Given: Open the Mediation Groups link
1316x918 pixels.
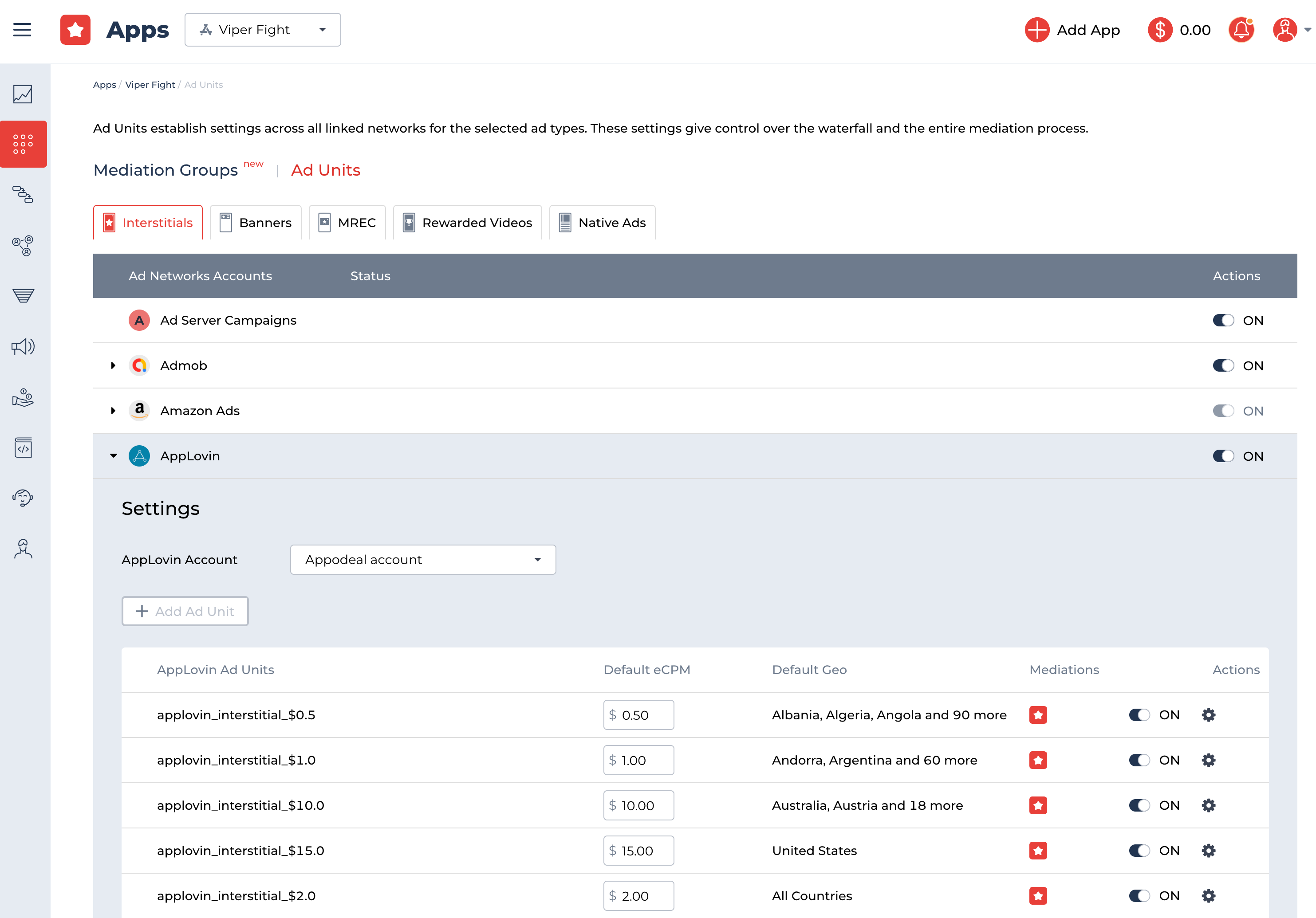Looking at the screenshot, I should [165, 170].
